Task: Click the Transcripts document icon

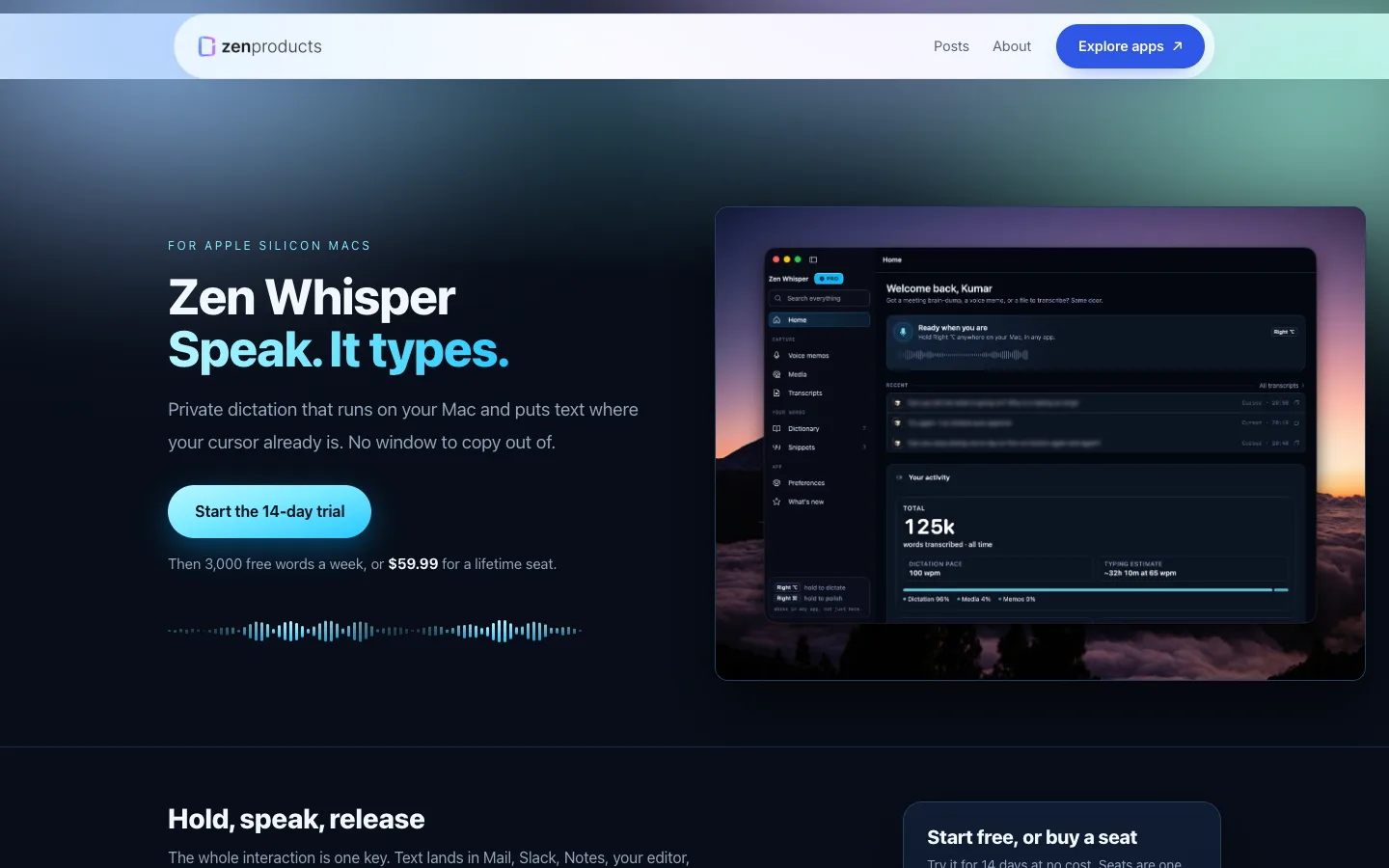Action: point(776,393)
